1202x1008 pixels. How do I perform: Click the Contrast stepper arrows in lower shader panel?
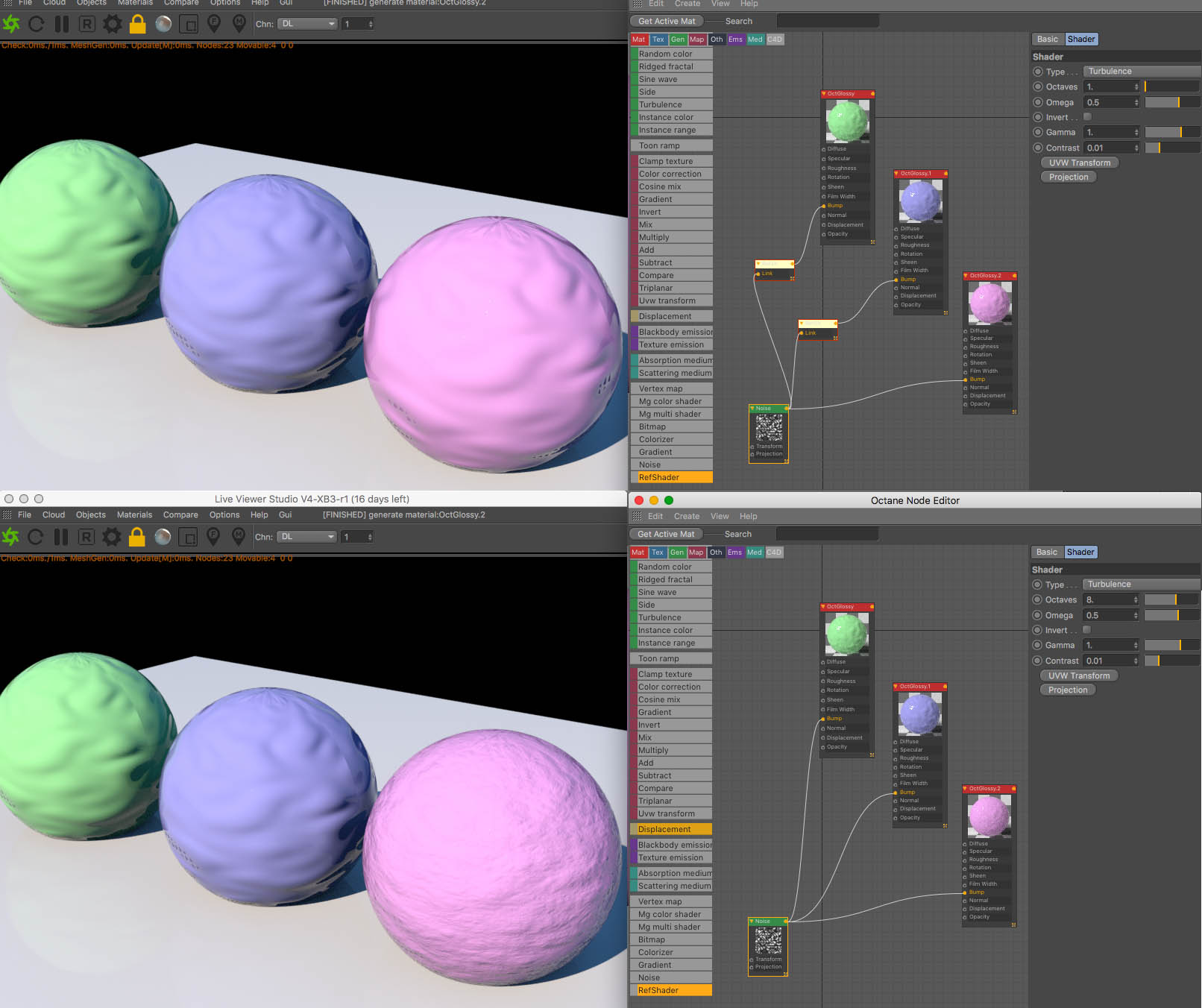[1136, 661]
